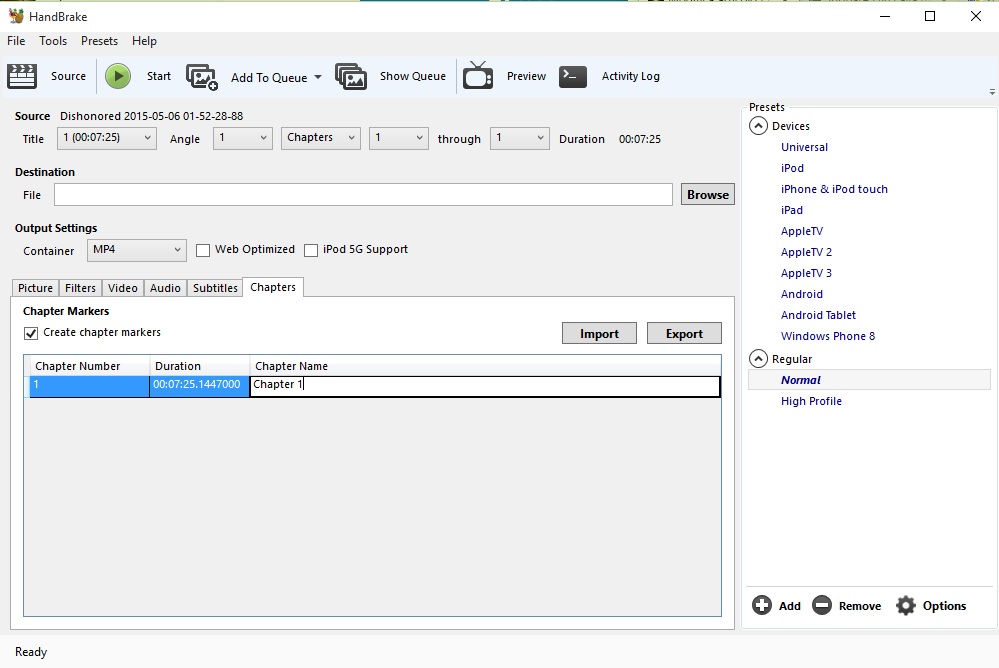Select the Android Tablet preset
999x668 pixels.
click(818, 315)
